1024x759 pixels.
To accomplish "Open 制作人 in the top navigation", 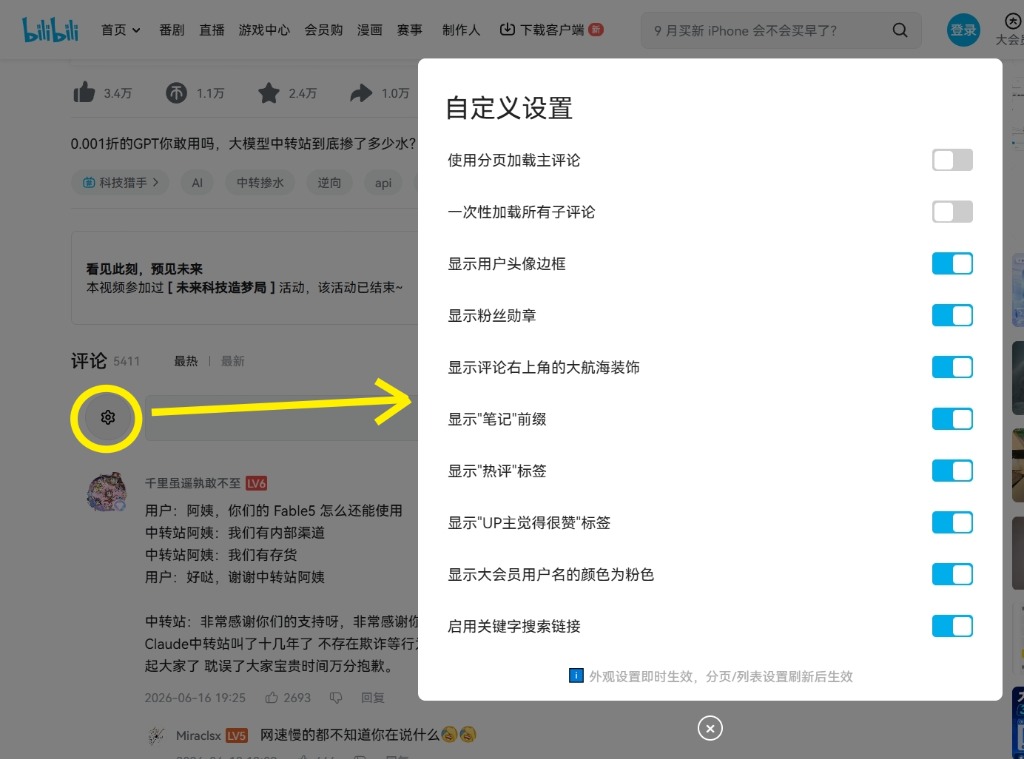I will coord(461,30).
